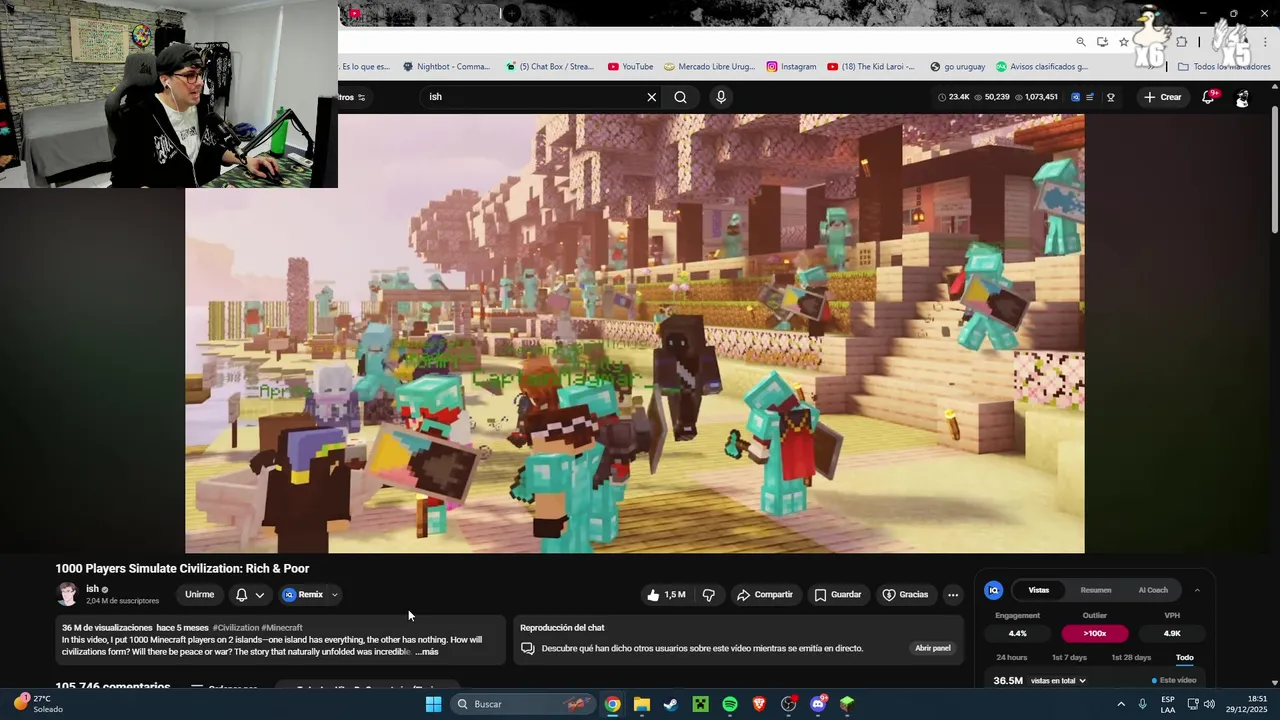Select the 24 hours range tab
Viewport: 1280px width, 720px height.
pyautogui.click(x=1012, y=658)
